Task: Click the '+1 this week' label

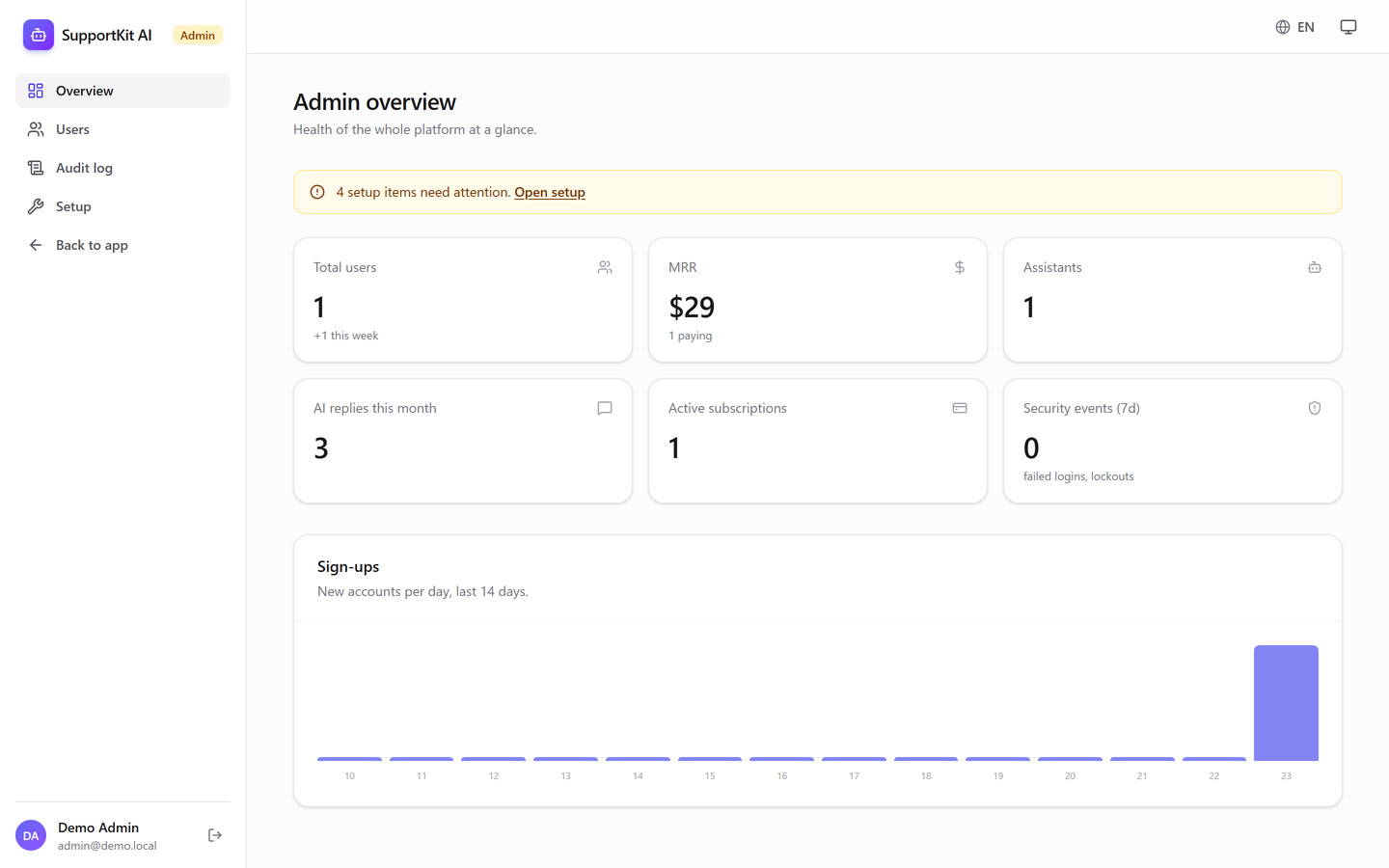Action: (346, 336)
